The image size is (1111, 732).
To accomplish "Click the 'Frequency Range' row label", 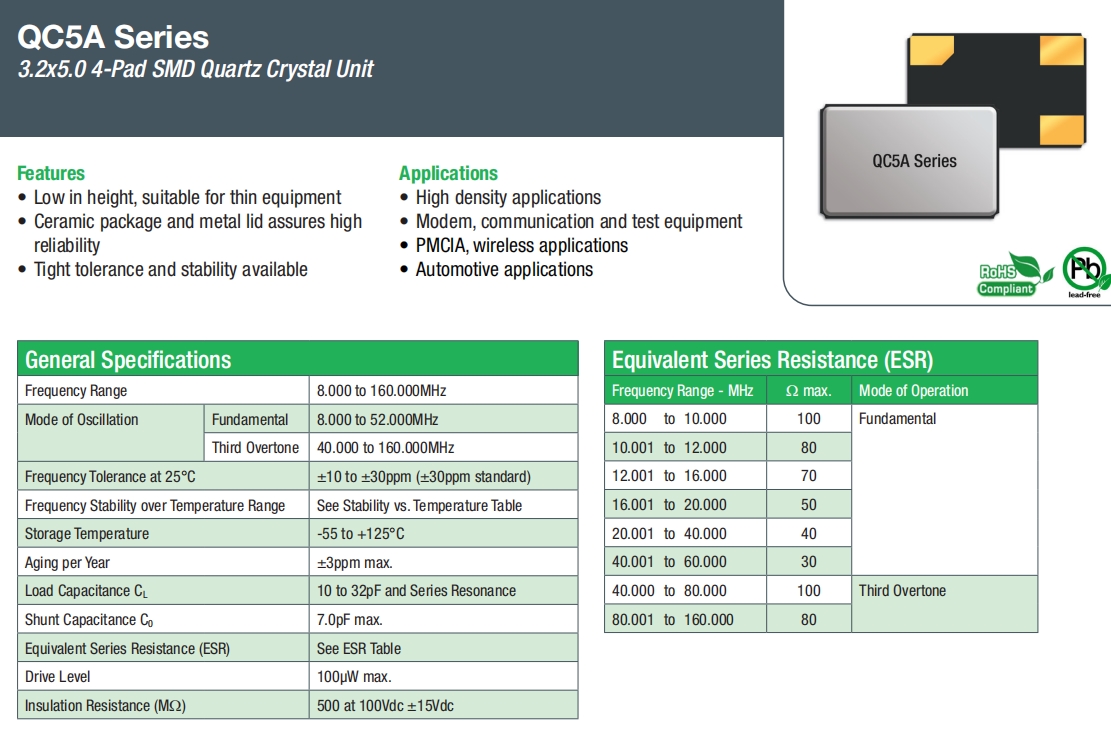I will pos(76,390).
